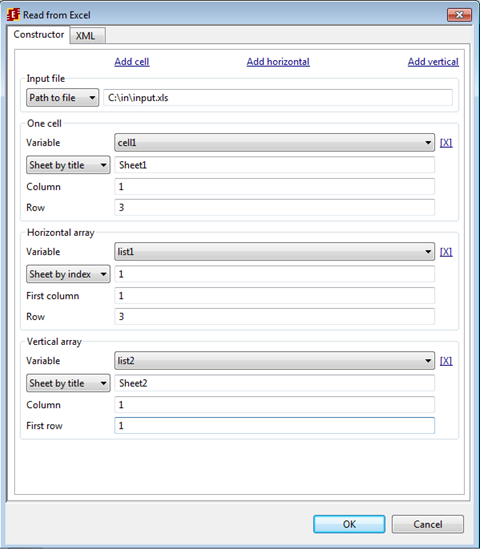Switch to the XML tab
This screenshot has height=549, width=482.
click(x=87, y=36)
